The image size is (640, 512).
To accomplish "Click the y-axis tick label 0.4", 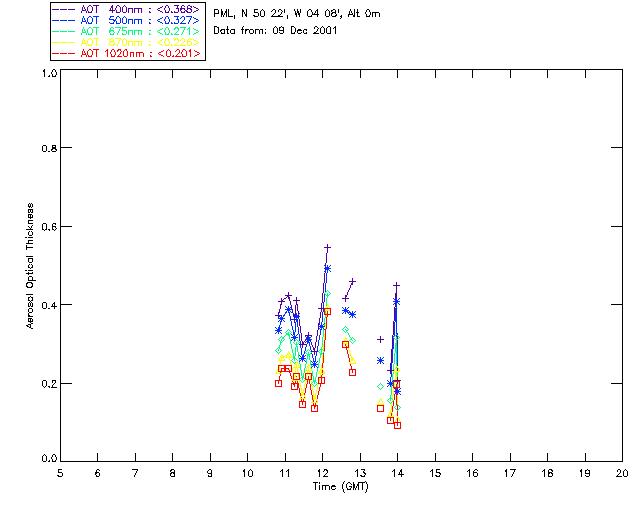I will pos(49,305).
